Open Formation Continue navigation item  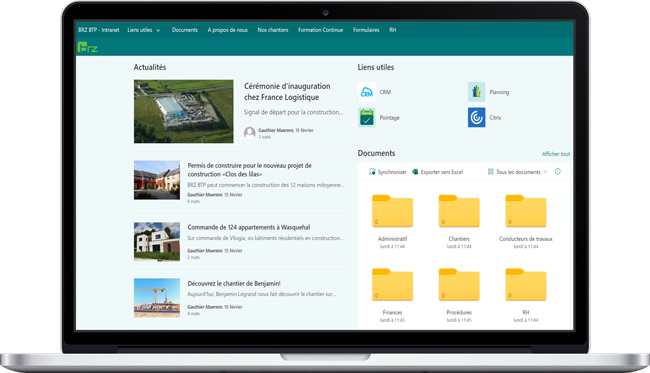point(320,30)
